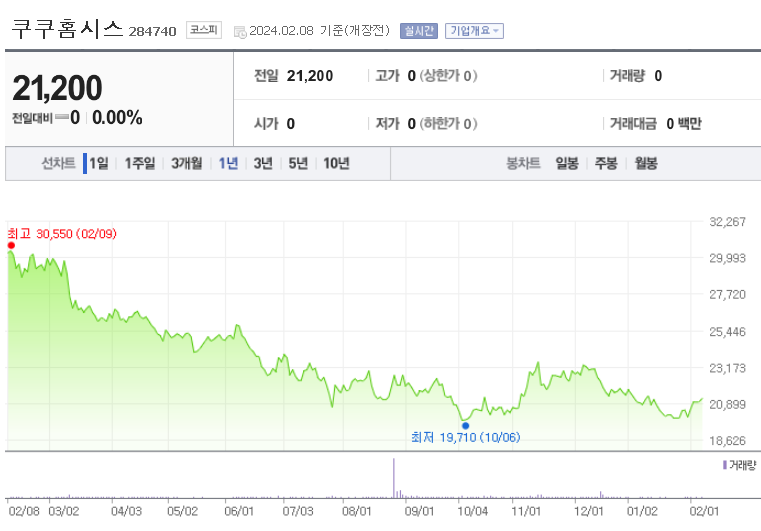Click the stock code 284740
Viewport: 761px width, 531px height.
pyautogui.click(x=152, y=32)
